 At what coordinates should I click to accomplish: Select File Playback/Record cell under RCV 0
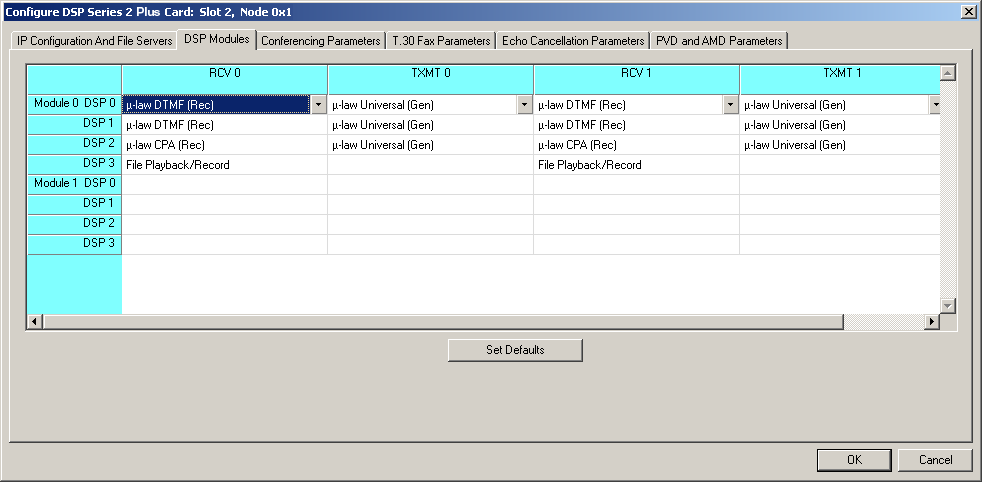[x=224, y=165]
